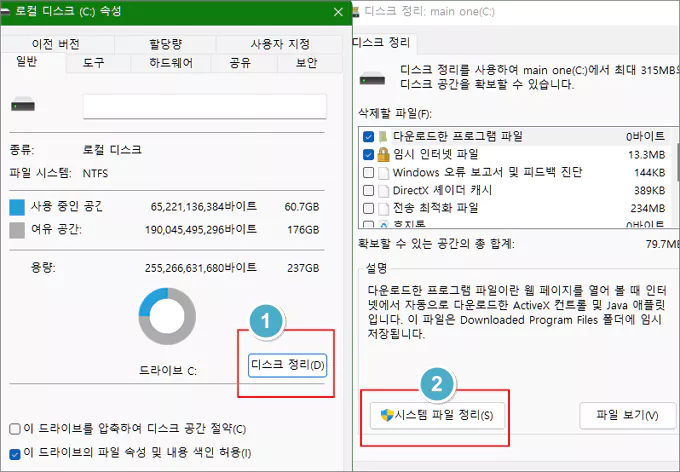The image size is (680, 472).
Task: Click the drive icon beside the label field
Action: pyautogui.click(x=23, y=105)
